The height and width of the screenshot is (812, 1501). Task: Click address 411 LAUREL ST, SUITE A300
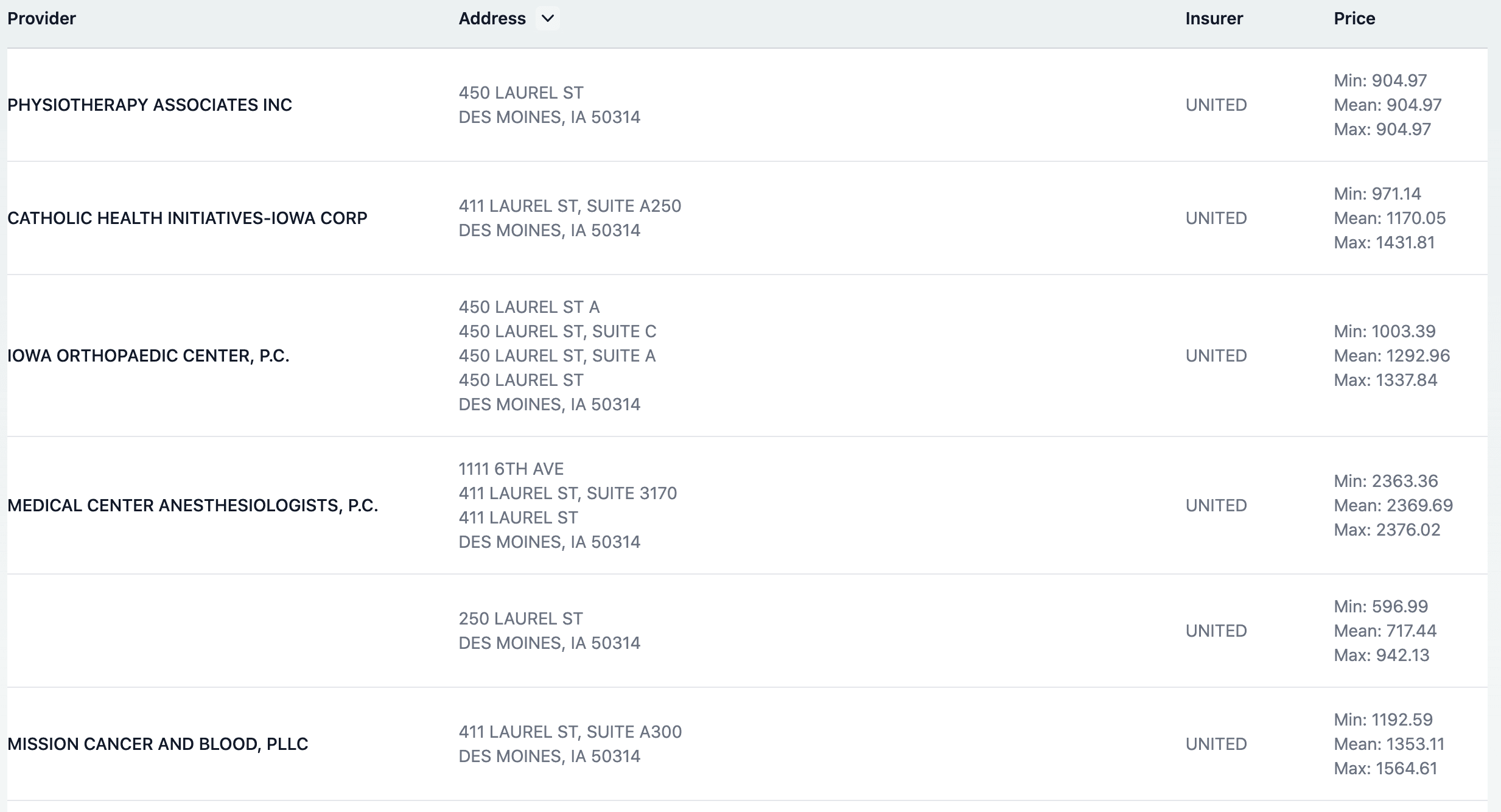(570, 732)
